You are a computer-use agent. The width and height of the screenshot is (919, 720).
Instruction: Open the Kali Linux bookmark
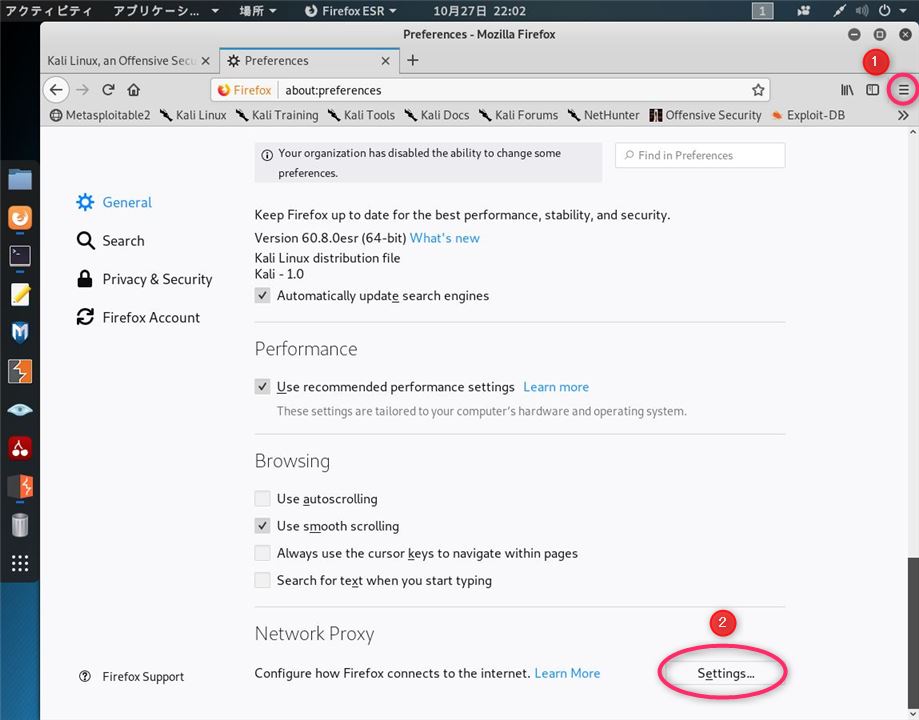tap(193, 116)
